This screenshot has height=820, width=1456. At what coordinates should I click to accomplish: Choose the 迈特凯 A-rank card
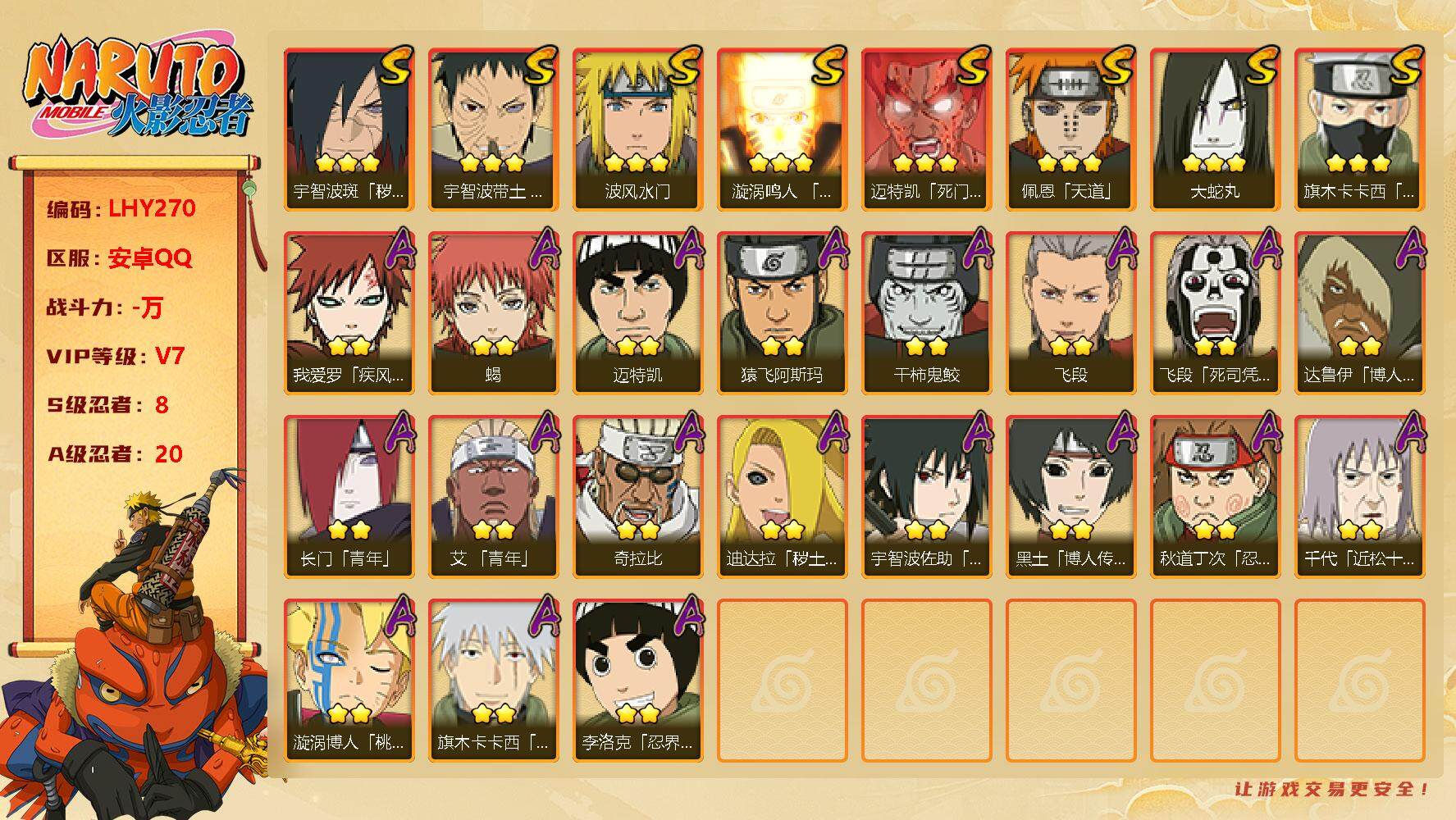point(637,313)
